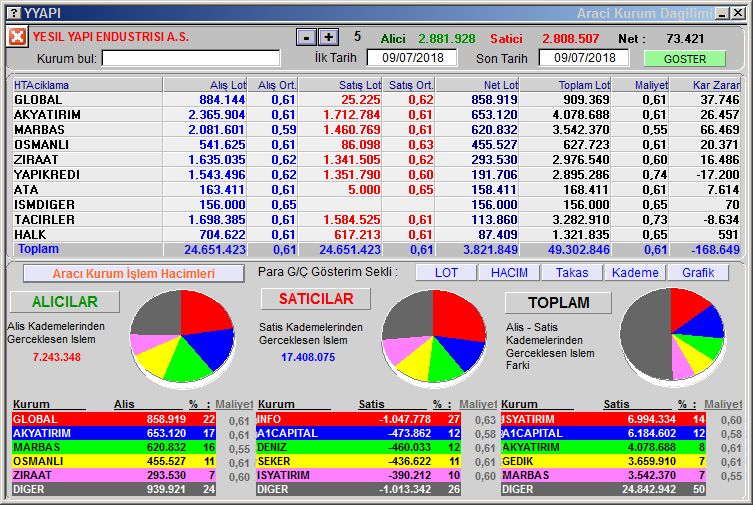Click the green MARBAS buyer row
Screen dimensions: 753x505
[x=114, y=447]
